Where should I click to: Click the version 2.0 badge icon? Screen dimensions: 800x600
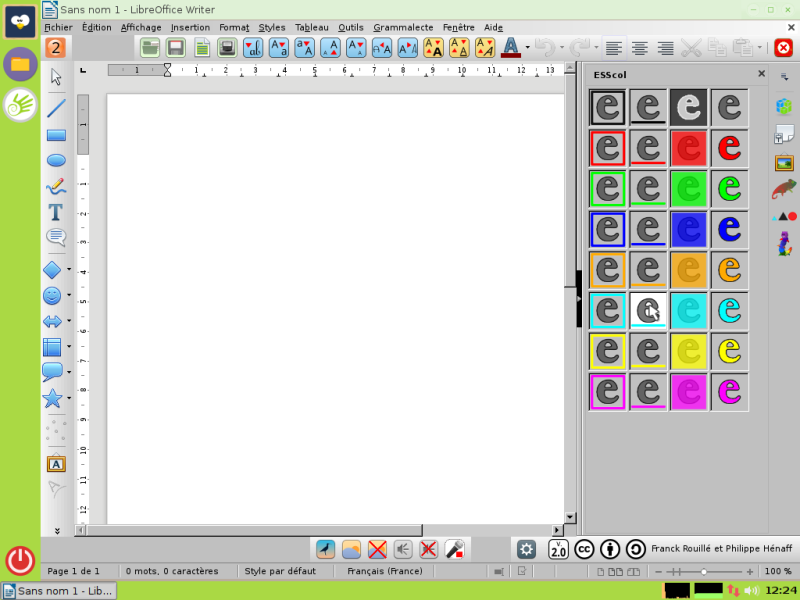click(x=558, y=549)
